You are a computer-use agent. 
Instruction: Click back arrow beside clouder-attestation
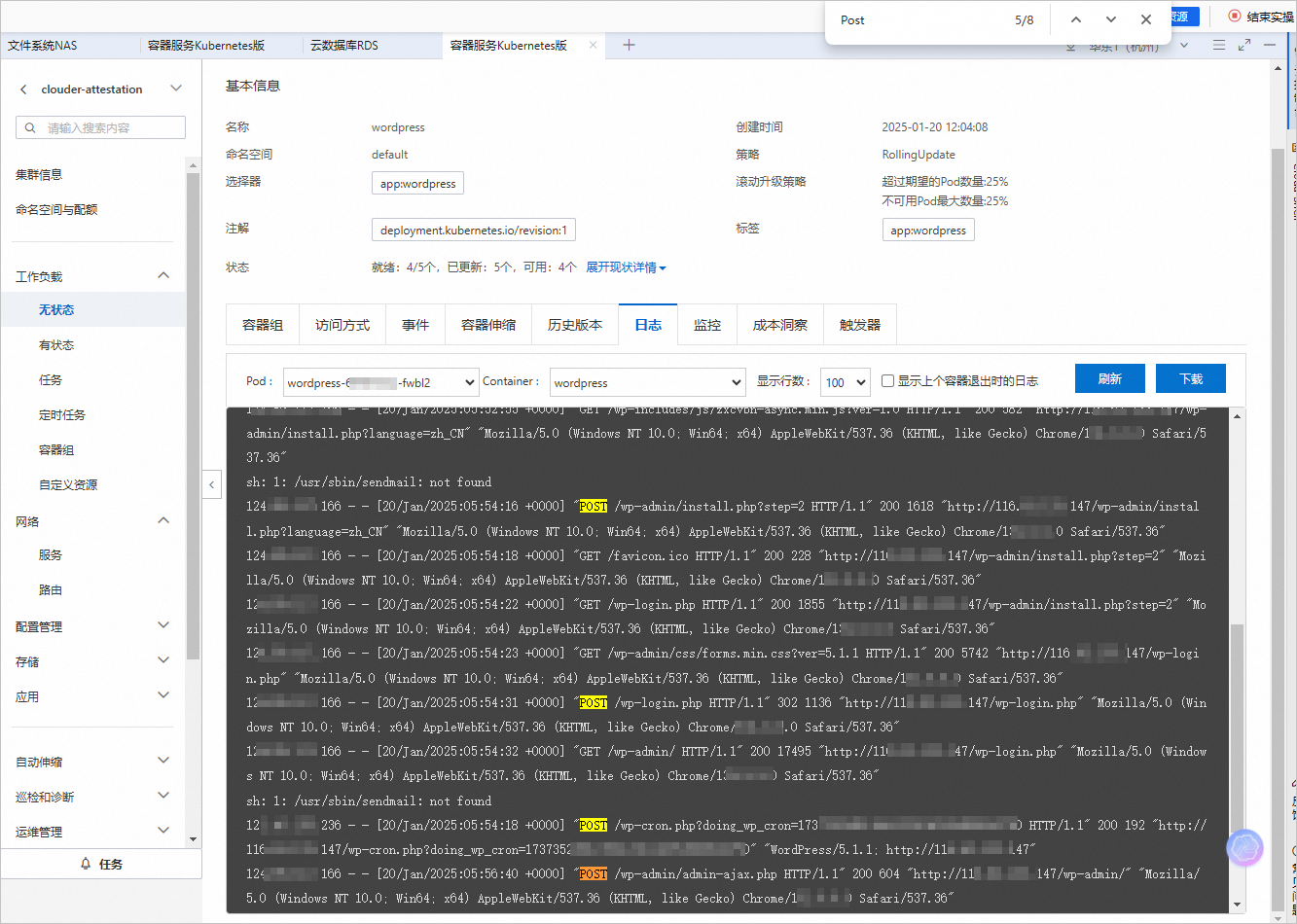(23, 89)
